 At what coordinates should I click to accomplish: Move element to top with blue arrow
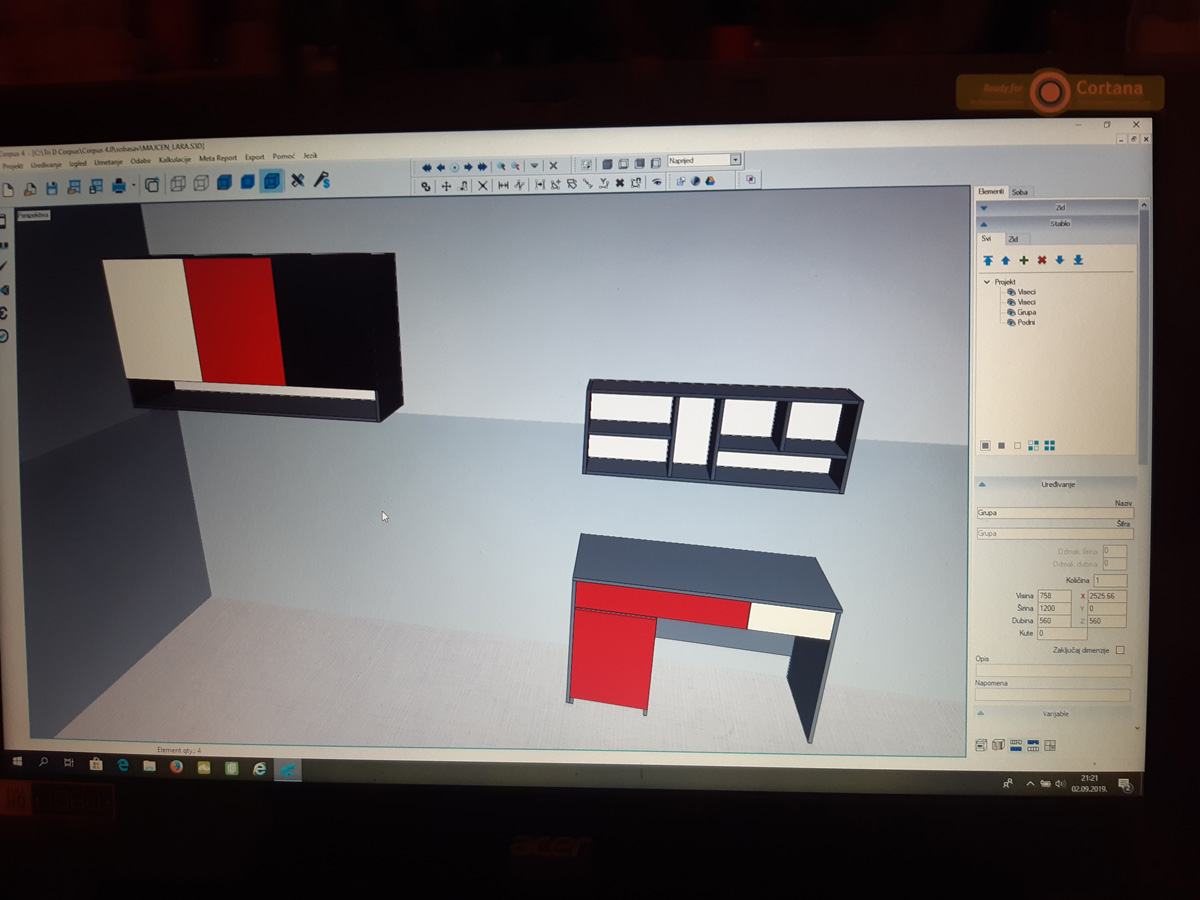click(988, 260)
